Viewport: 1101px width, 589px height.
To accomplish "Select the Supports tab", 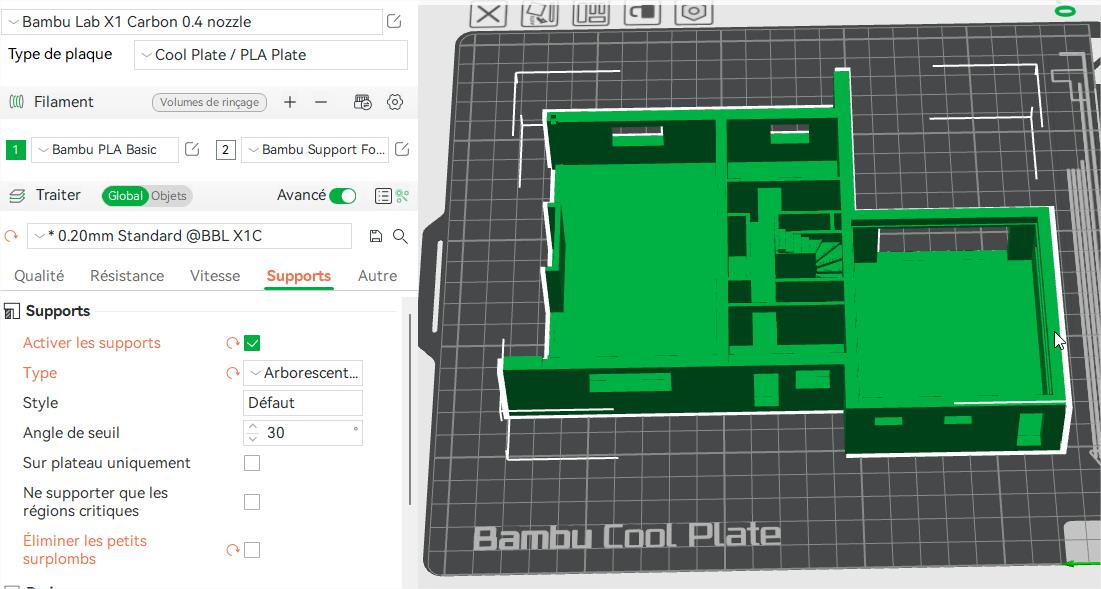I will (298, 276).
